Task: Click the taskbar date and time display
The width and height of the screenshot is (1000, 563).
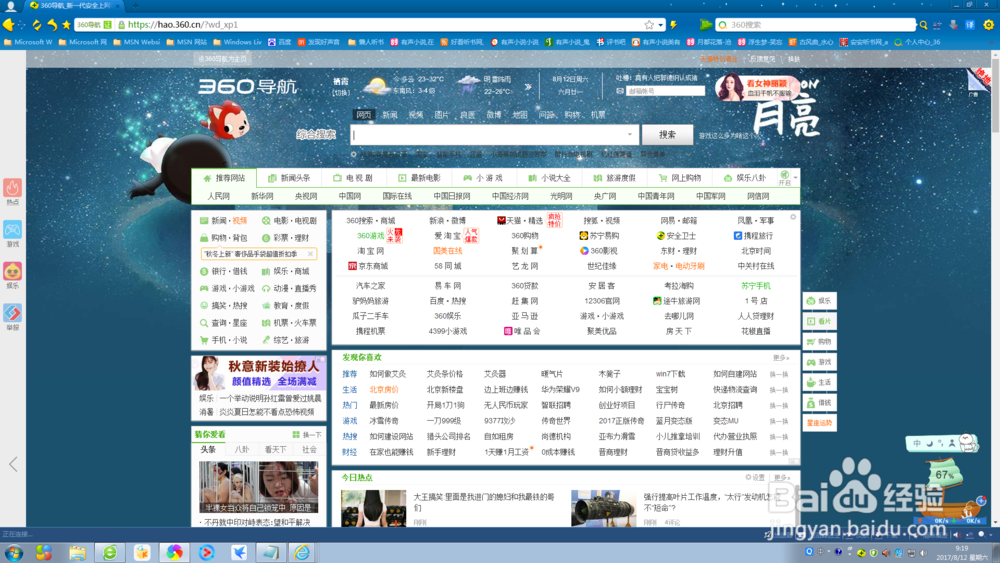Action: tap(962, 553)
